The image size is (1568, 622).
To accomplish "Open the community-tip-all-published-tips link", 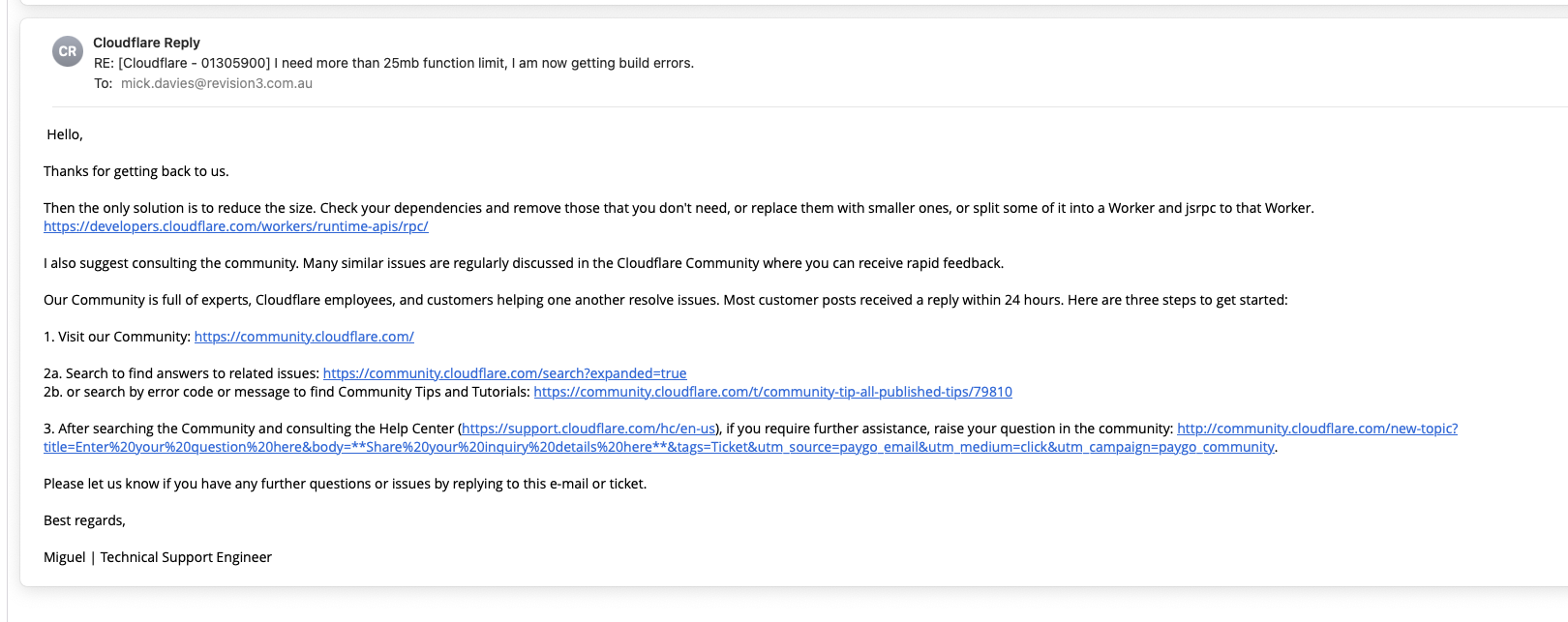I will point(772,392).
